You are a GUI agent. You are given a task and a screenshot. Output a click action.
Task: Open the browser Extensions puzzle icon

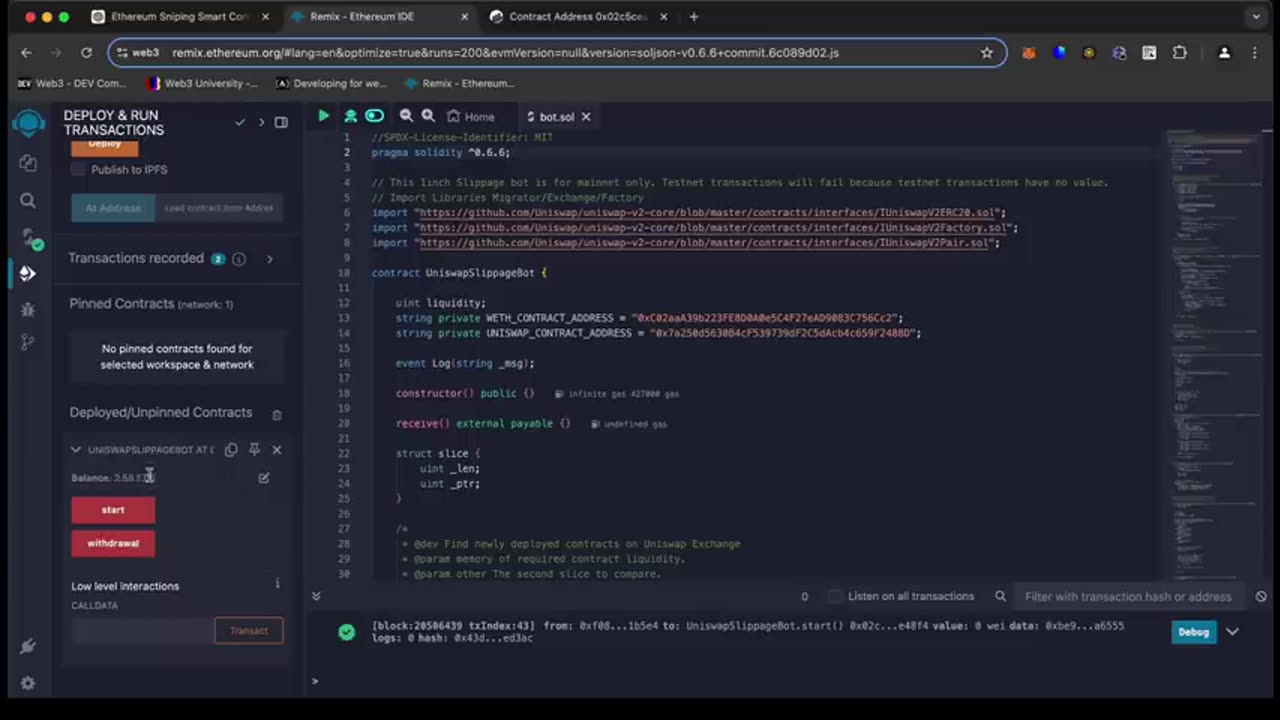coord(1179,53)
